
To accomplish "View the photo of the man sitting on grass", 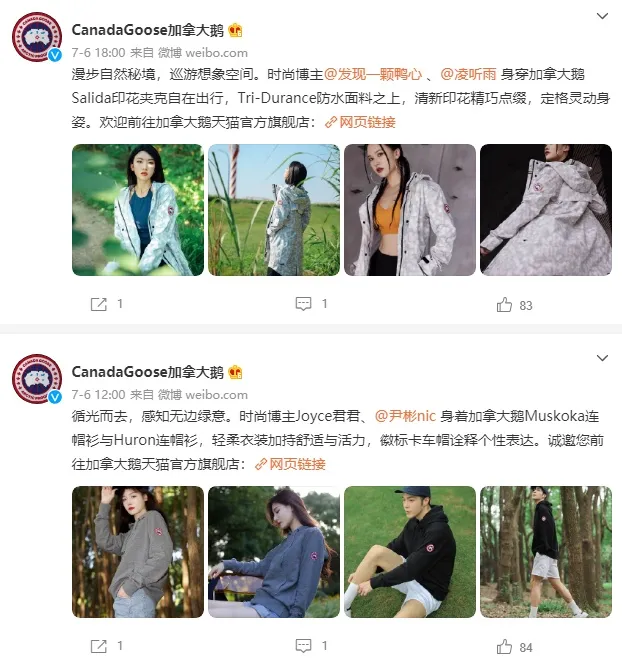I will pyautogui.click(x=410, y=552).
